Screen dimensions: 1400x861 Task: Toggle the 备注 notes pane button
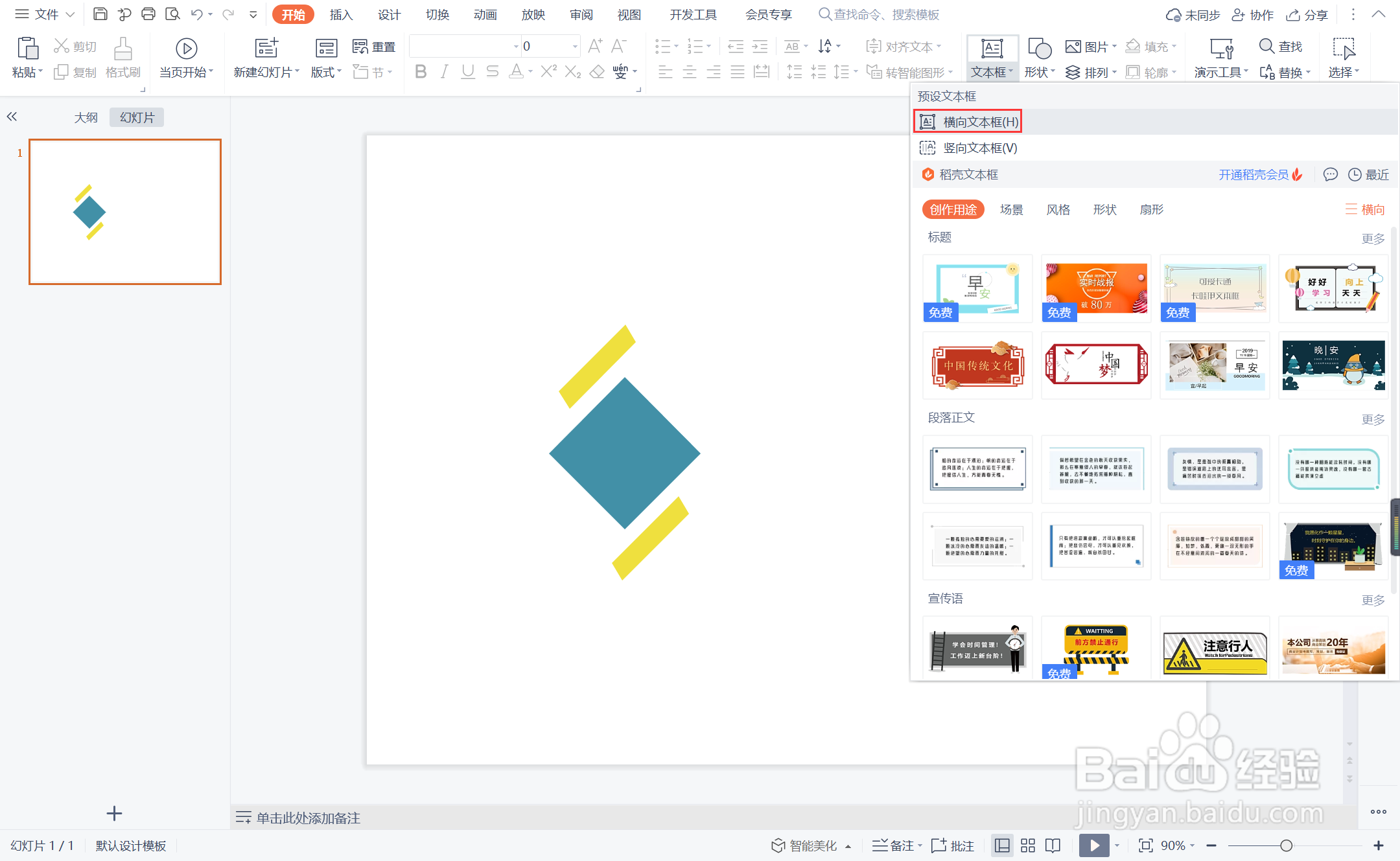point(895,845)
